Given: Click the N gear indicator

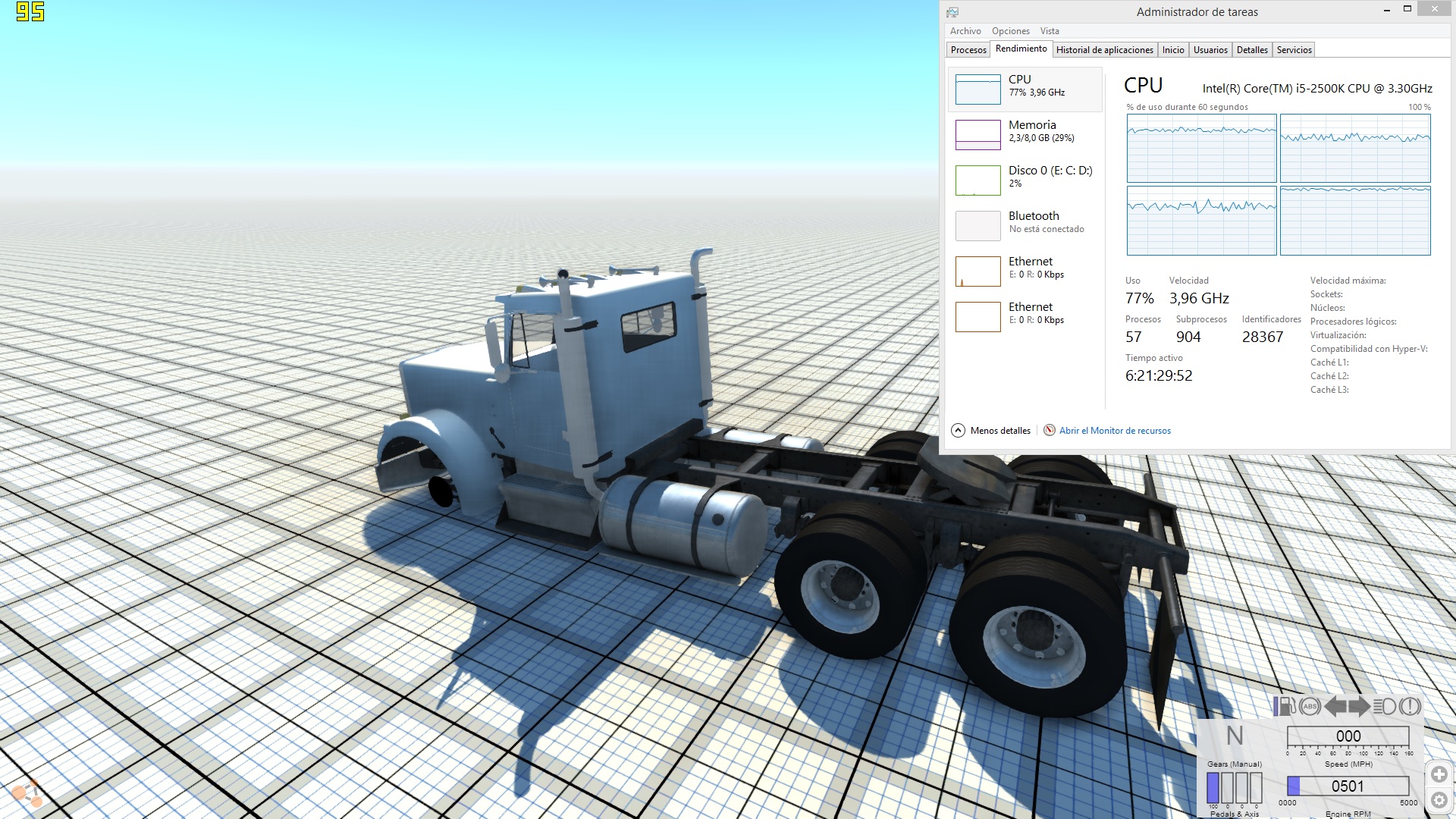Looking at the screenshot, I should (x=1235, y=736).
